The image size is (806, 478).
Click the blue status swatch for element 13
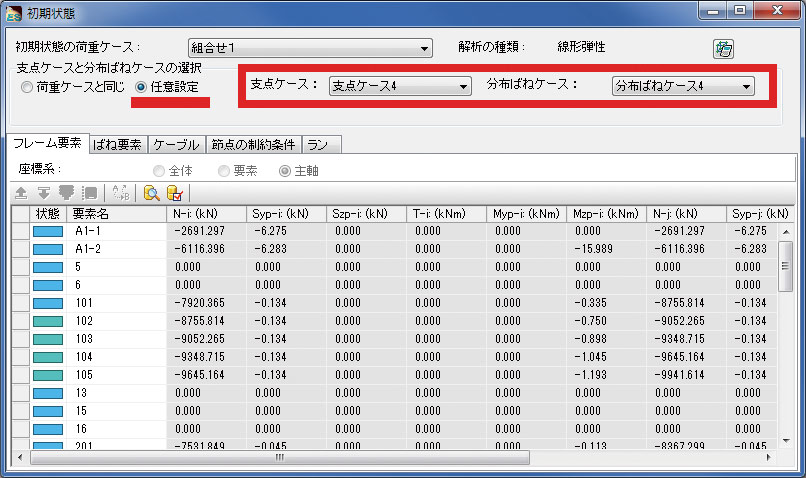coord(48,393)
